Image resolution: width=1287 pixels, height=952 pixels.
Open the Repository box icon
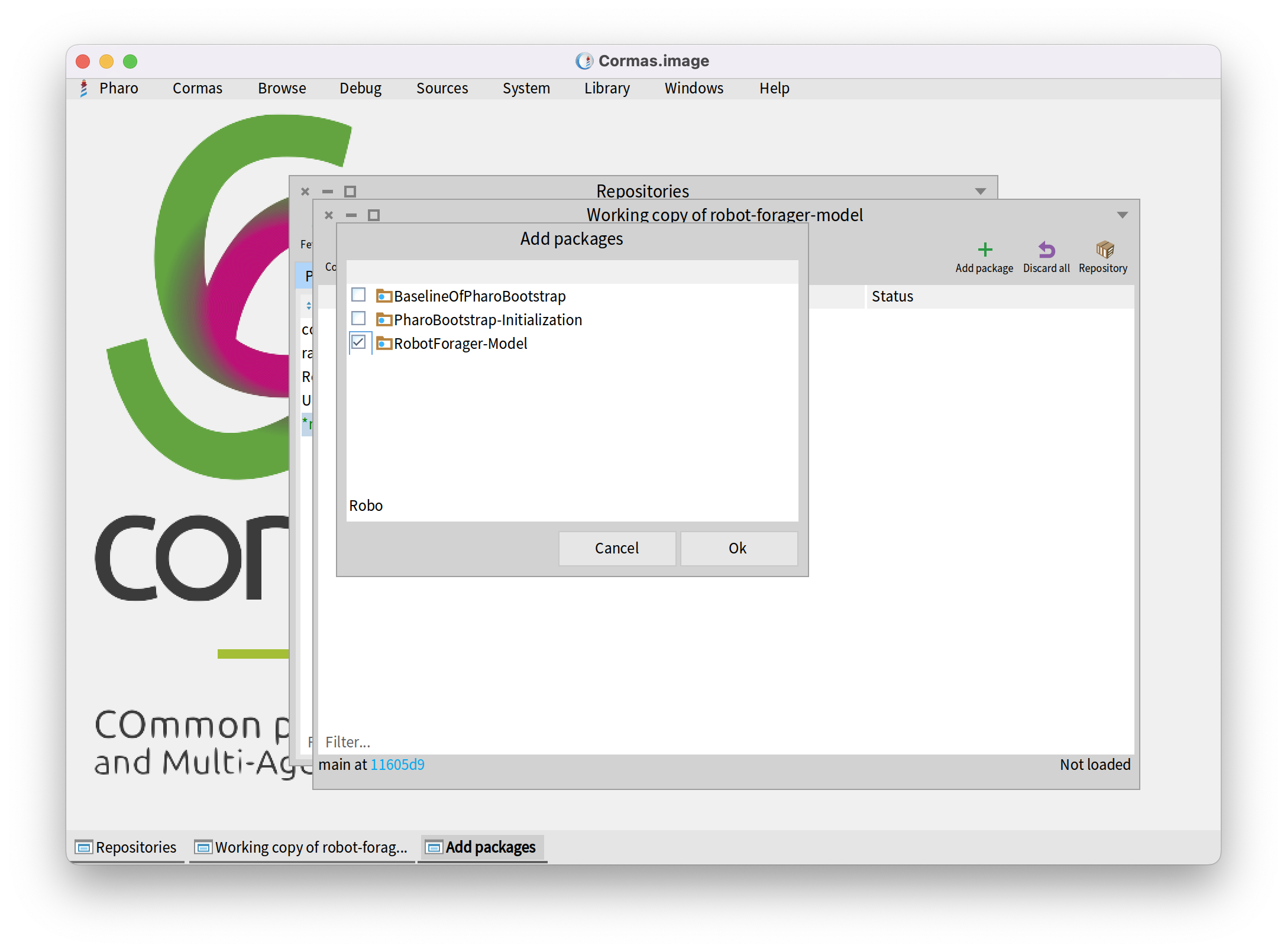coord(1104,250)
